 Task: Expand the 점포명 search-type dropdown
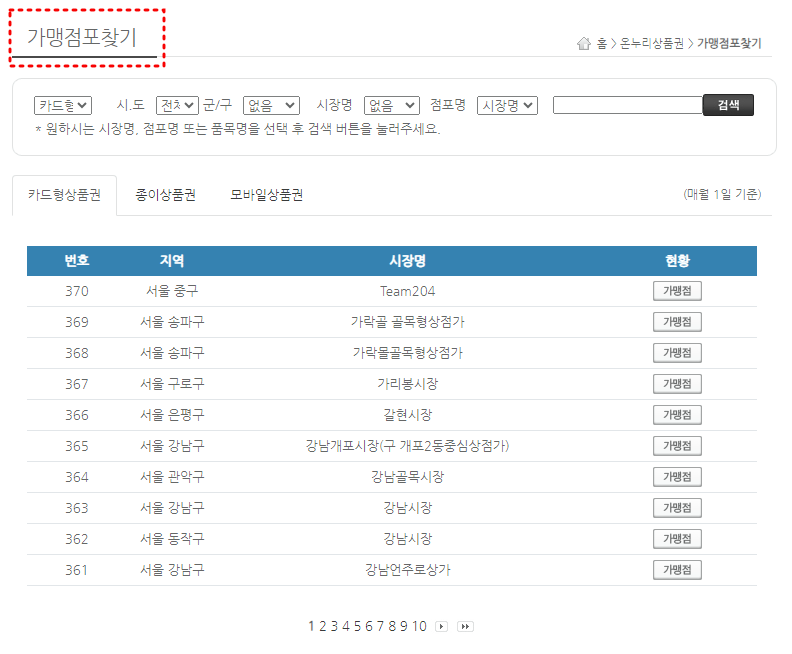pyautogui.click(x=507, y=106)
